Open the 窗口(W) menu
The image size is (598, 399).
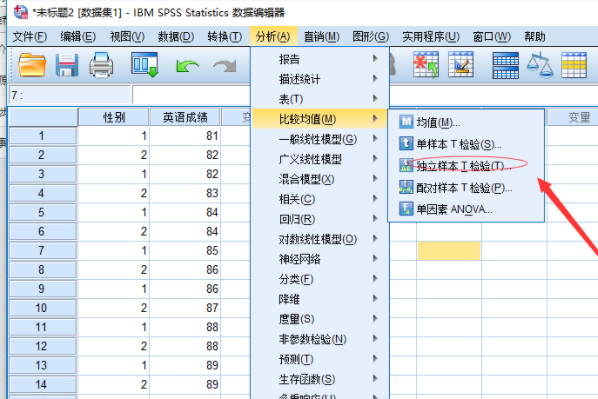click(x=492, y=37)
